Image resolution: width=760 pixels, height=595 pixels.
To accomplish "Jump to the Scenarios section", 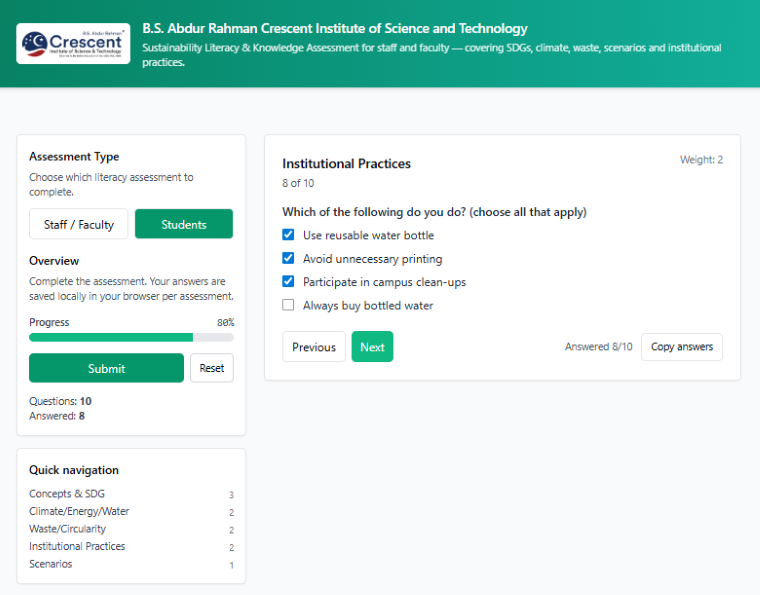I will pos(51,564).
